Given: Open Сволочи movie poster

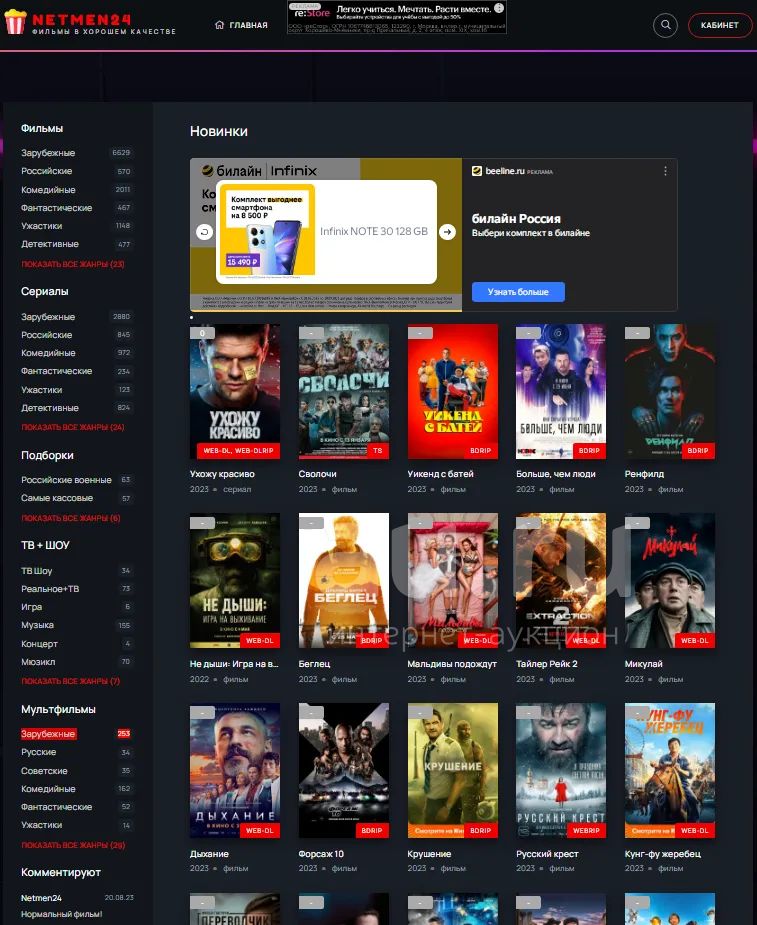Looking at the screenshot, I should pos(344,392).
